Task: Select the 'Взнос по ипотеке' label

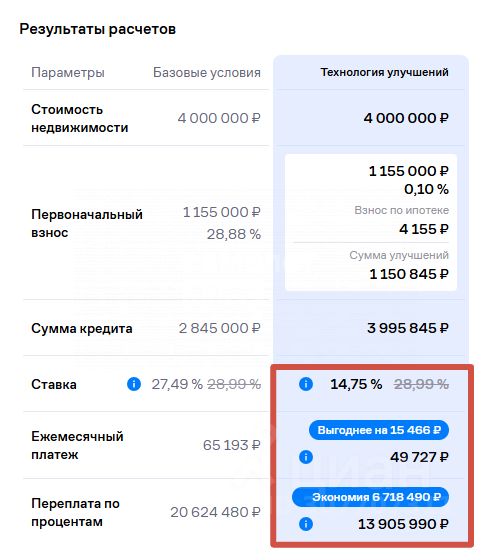Action: tap(401, 210)
